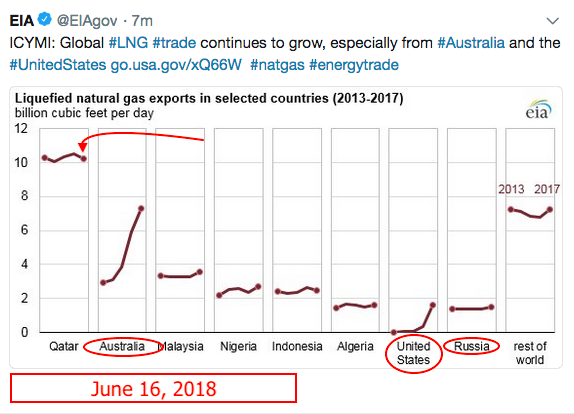The width and height of the screenshot is (574, 414).
Task: Click the Australia 2017 peak data point
Action: (x=141, y=208)
